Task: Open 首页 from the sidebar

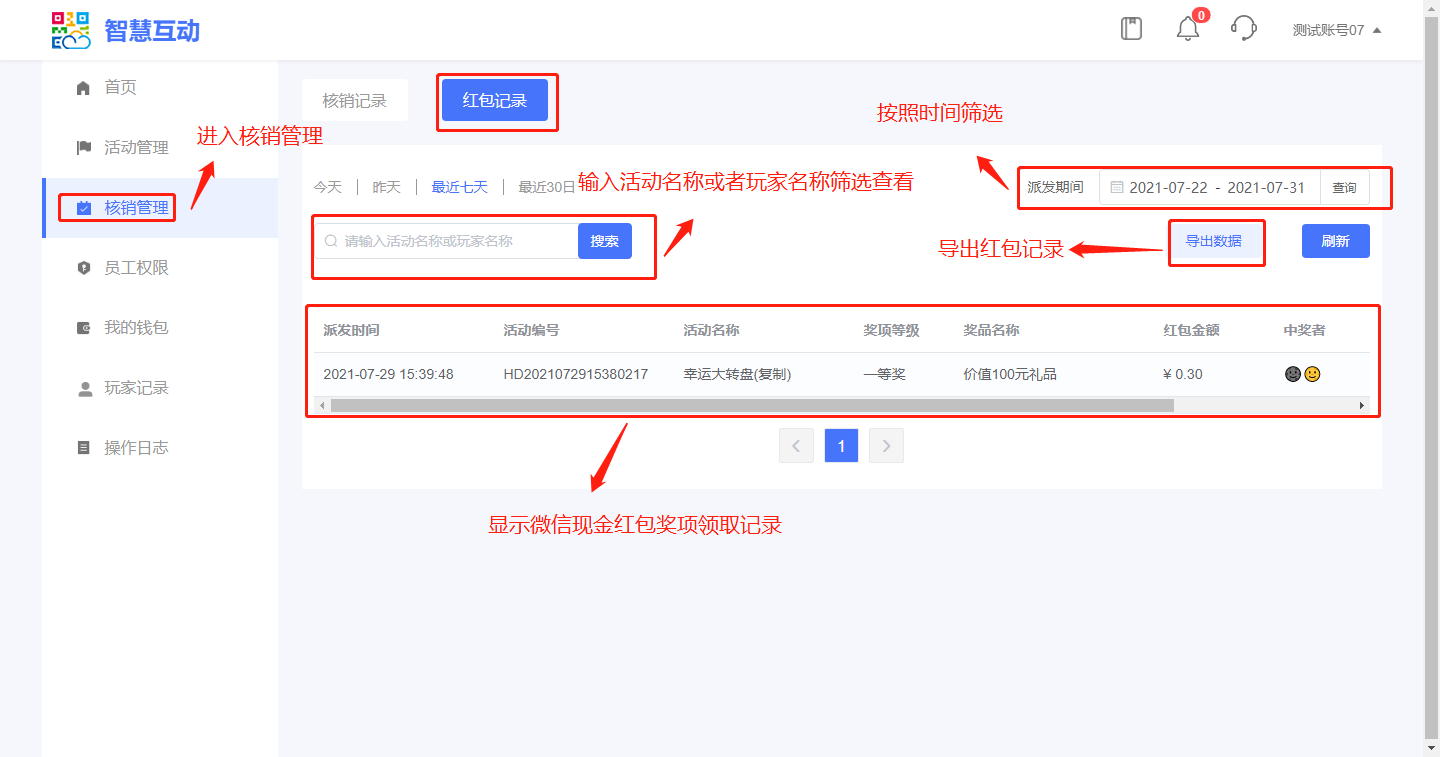Action: pyautogui.click(x=120, y=88)
